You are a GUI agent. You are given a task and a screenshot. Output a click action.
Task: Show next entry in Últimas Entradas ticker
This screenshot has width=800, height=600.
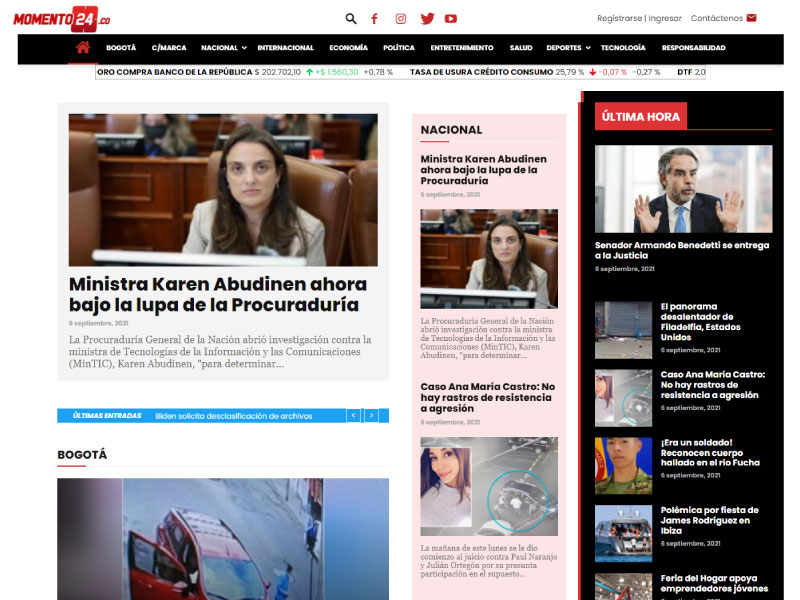[371, 415]
